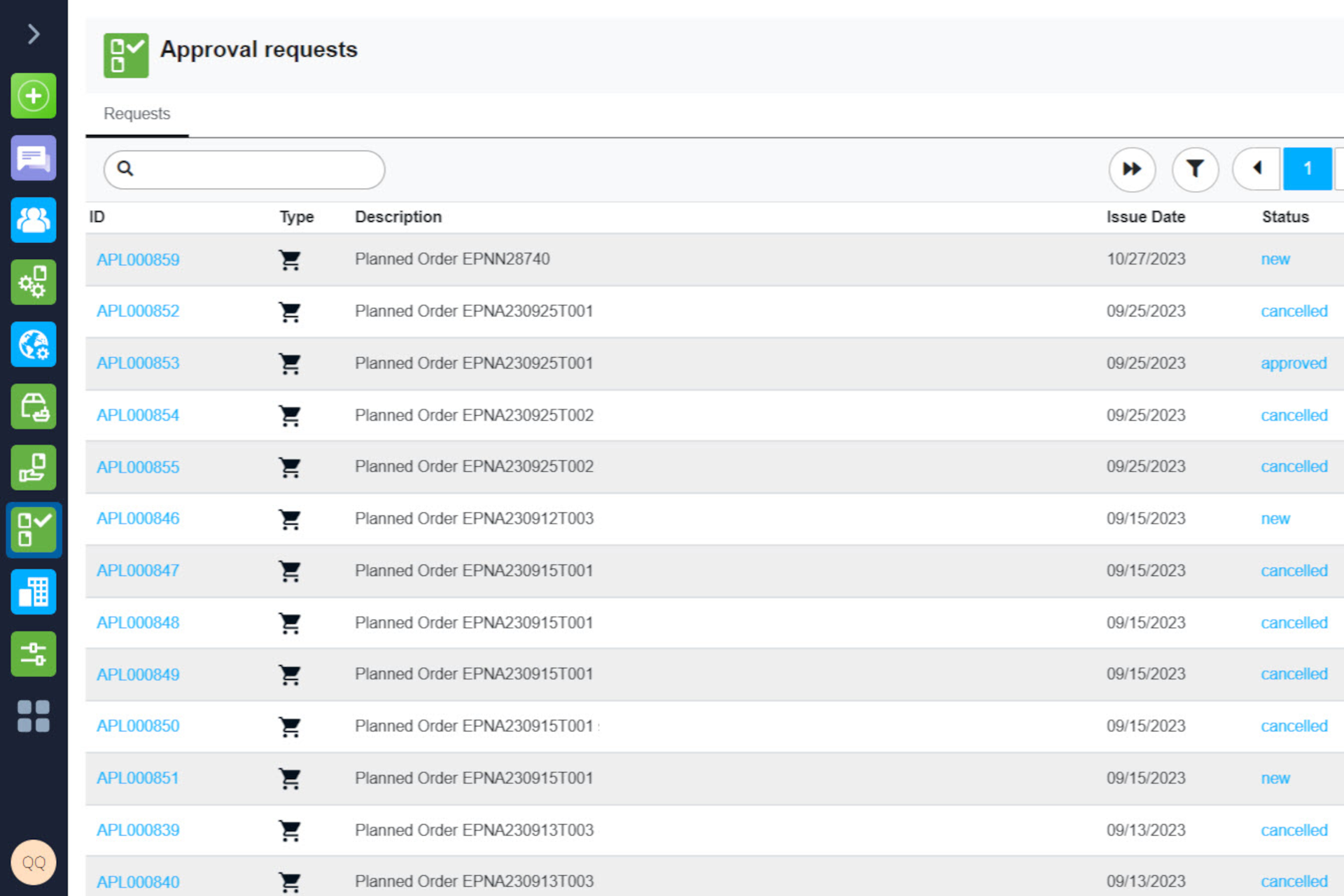Screen dimensions: 1344x896
Task: Click the company building sidebar icon
Action: [x=33, y=591]
